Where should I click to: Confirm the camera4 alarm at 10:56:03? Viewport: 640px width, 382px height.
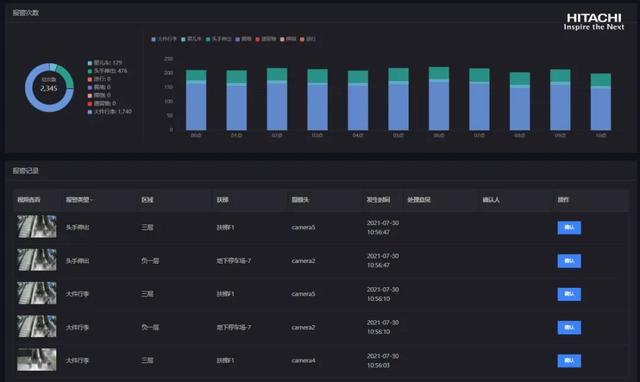point(569,361)
